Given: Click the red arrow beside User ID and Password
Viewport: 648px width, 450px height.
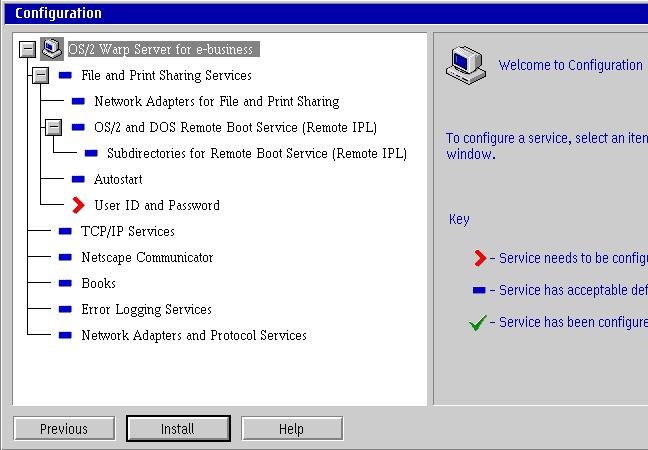Looking at the screenshot, I should [x=78, y=205].
